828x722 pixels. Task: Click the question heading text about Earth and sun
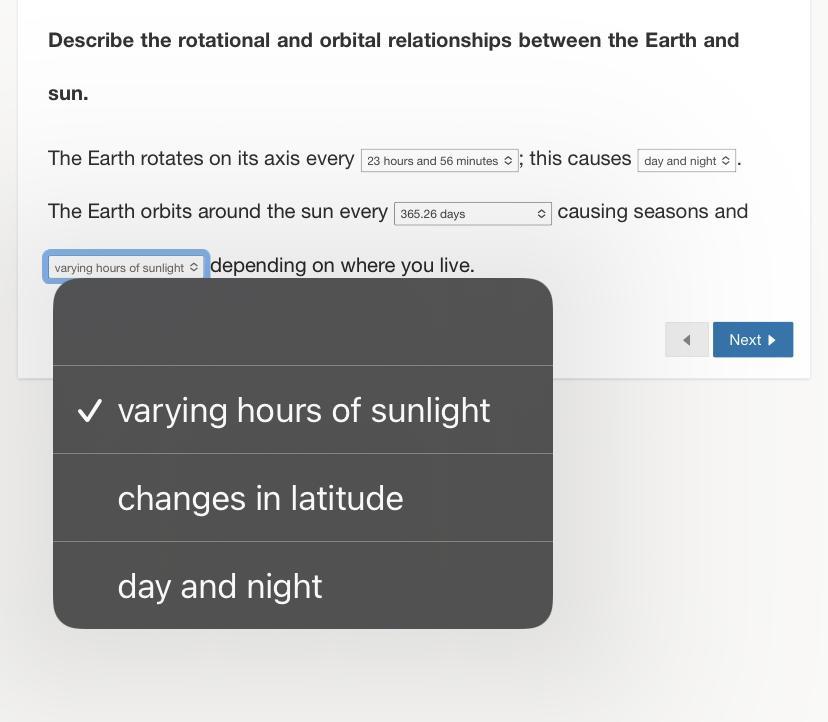click(393, 67)
